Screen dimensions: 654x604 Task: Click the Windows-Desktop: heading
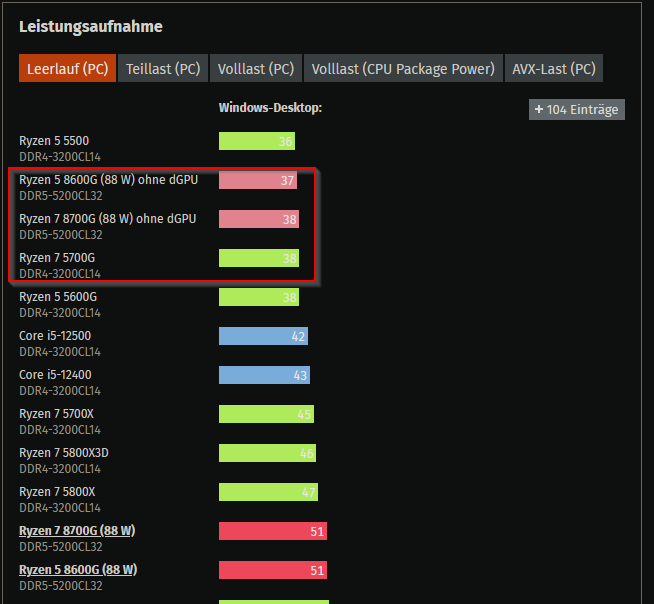[270, 108]
